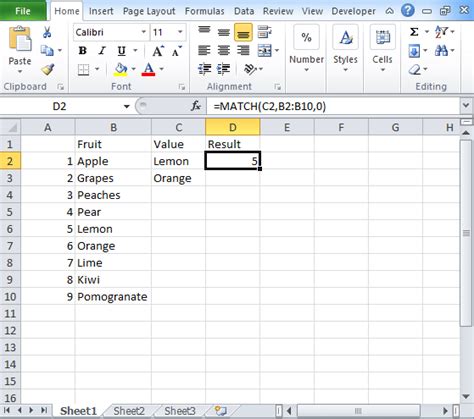Open the Help question mark icon
Viewport: 474px width, 419px height.
pyautogui.click(x=408, y=11)
